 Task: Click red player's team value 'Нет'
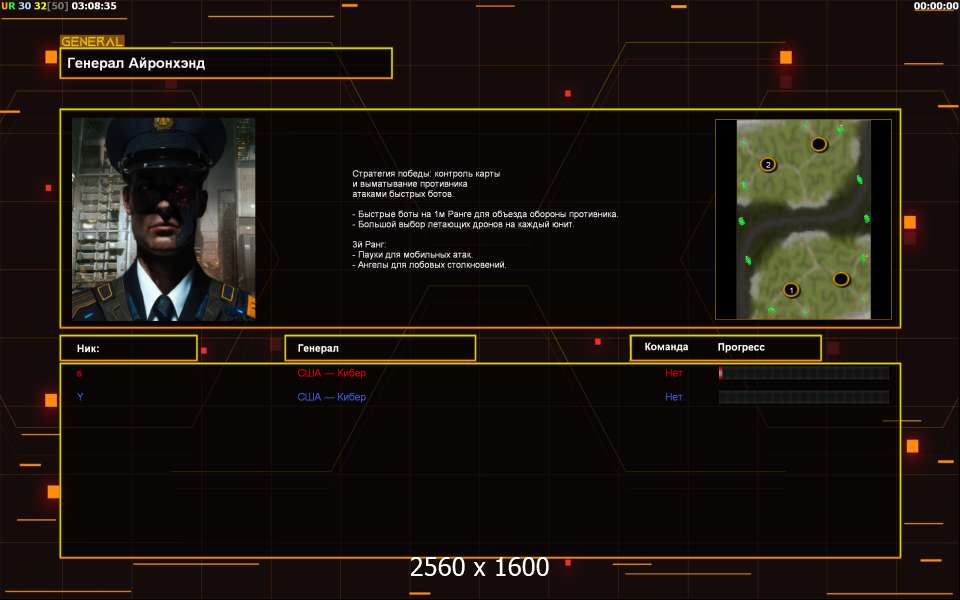click(674, 373)
